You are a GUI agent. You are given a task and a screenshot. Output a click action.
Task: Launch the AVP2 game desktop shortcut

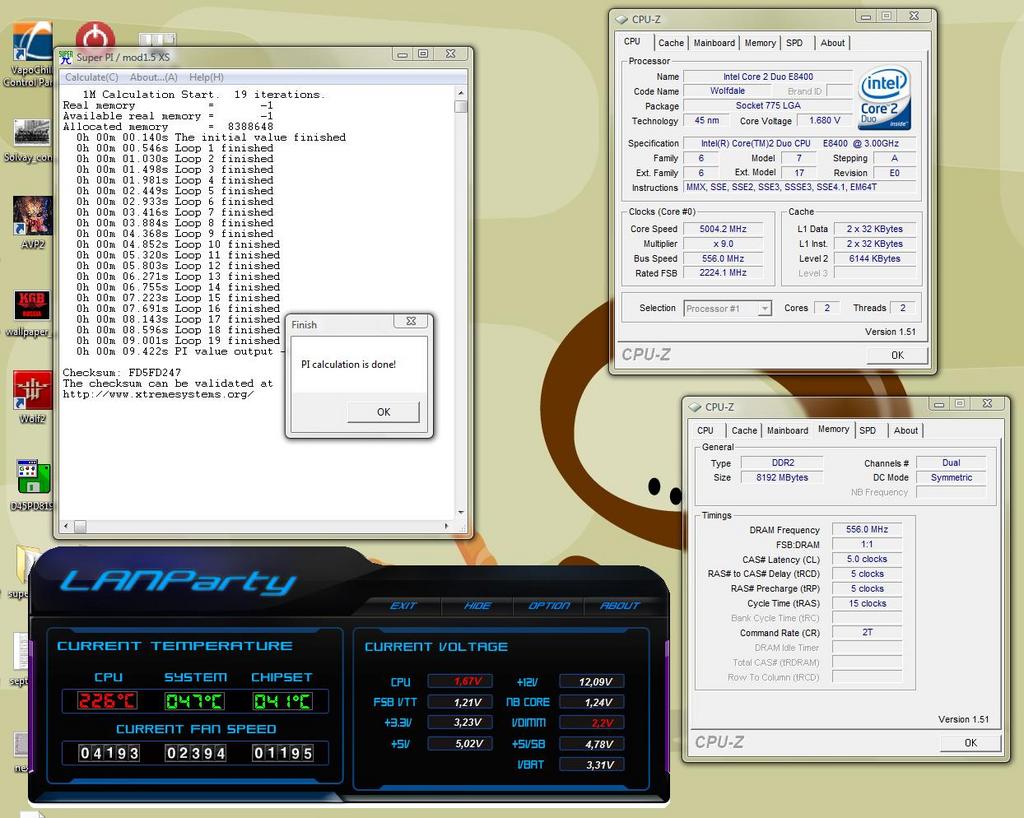(33, 215)
